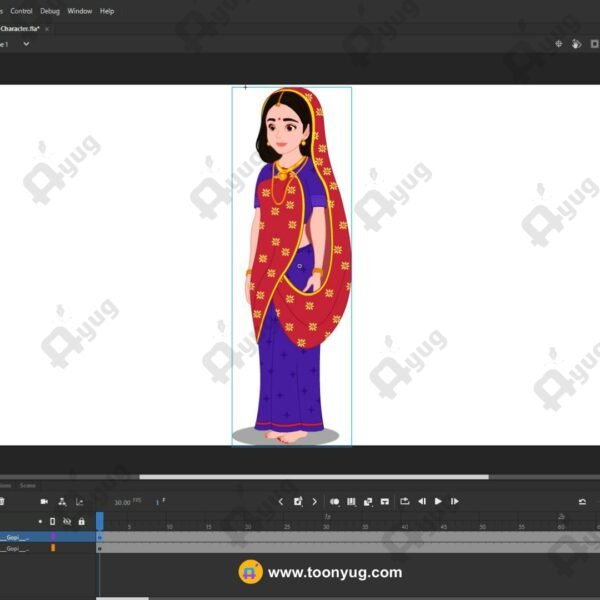Click the Center Stage crosshair icon
The width and height of the screenshot is (600, 600).
point(559,44)
